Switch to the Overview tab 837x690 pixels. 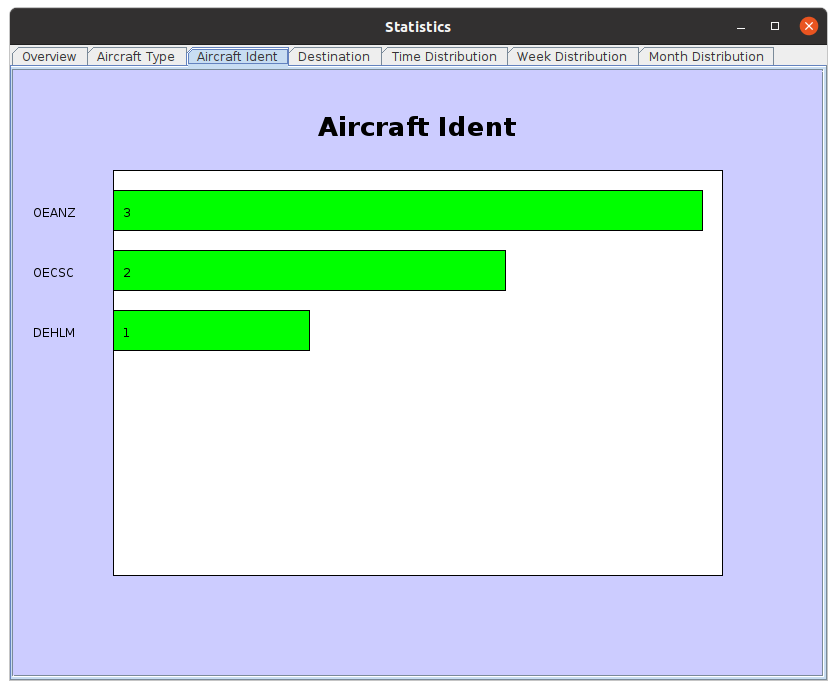(49, 57)
